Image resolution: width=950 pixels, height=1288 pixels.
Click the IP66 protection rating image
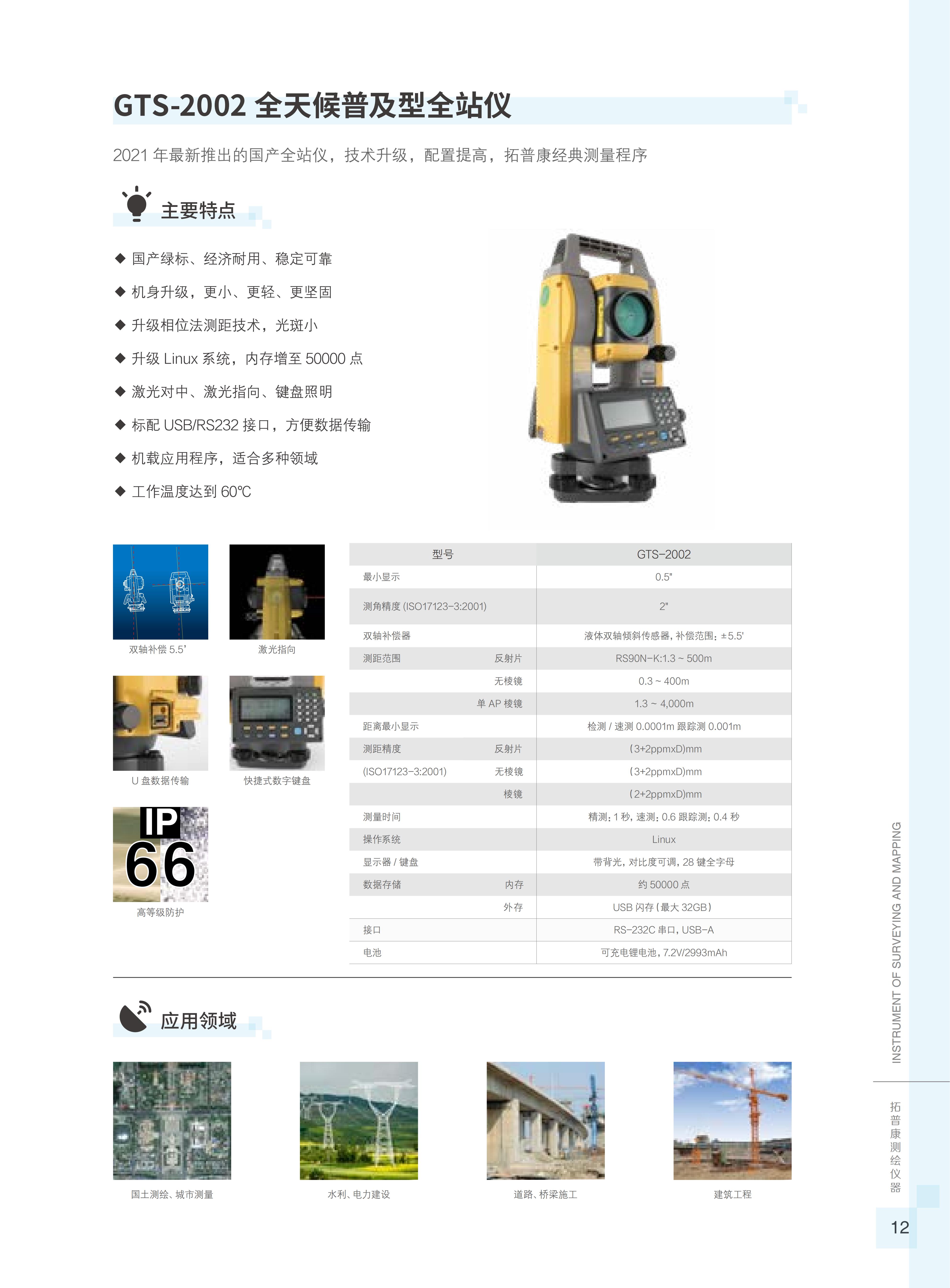tap(160, 854)
